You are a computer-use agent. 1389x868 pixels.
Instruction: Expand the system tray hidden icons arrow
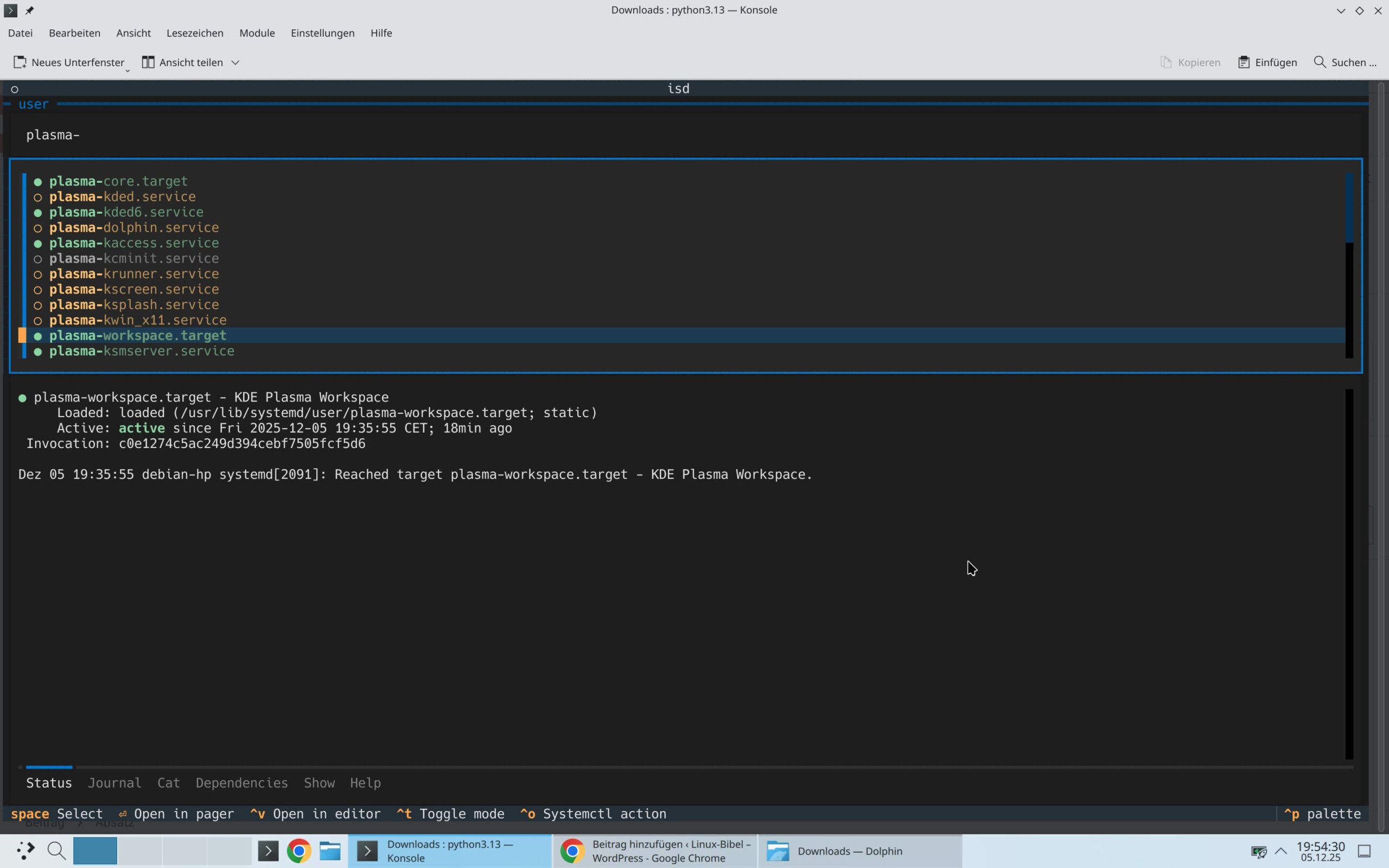pyautogui.click(x=1280, y=851)
